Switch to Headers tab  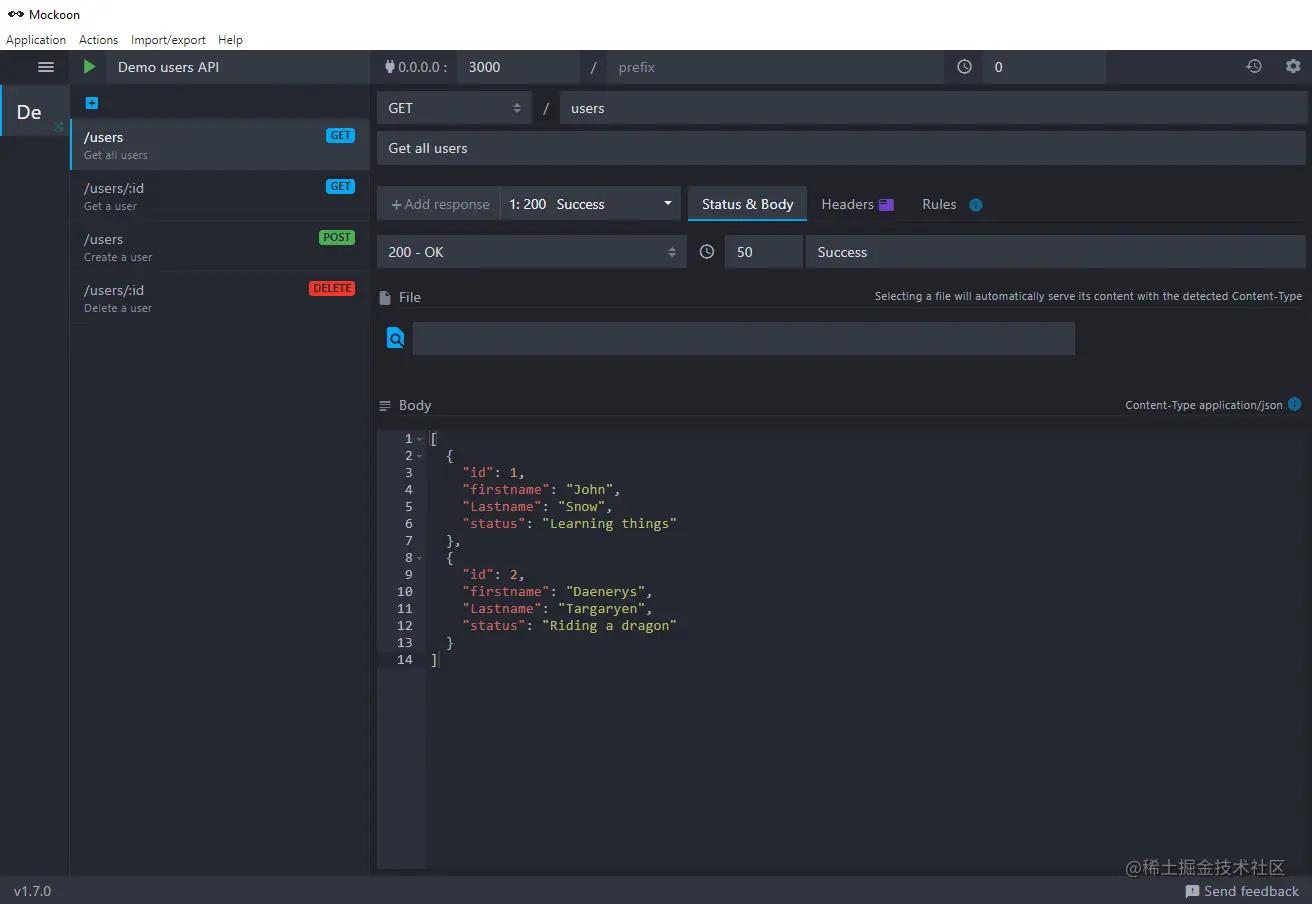coord(857,204)
